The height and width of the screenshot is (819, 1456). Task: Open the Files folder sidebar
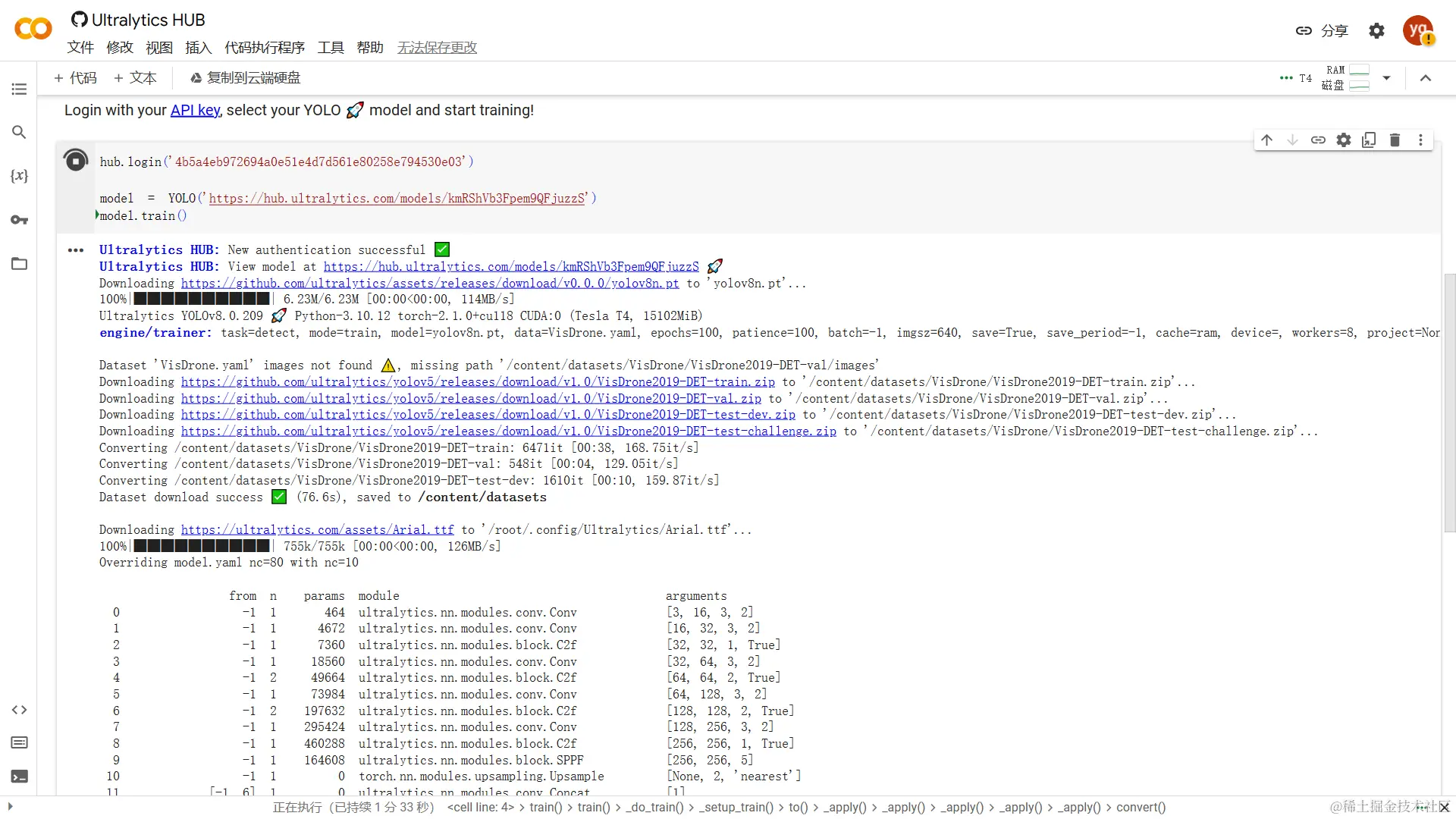tap(19, 264)
